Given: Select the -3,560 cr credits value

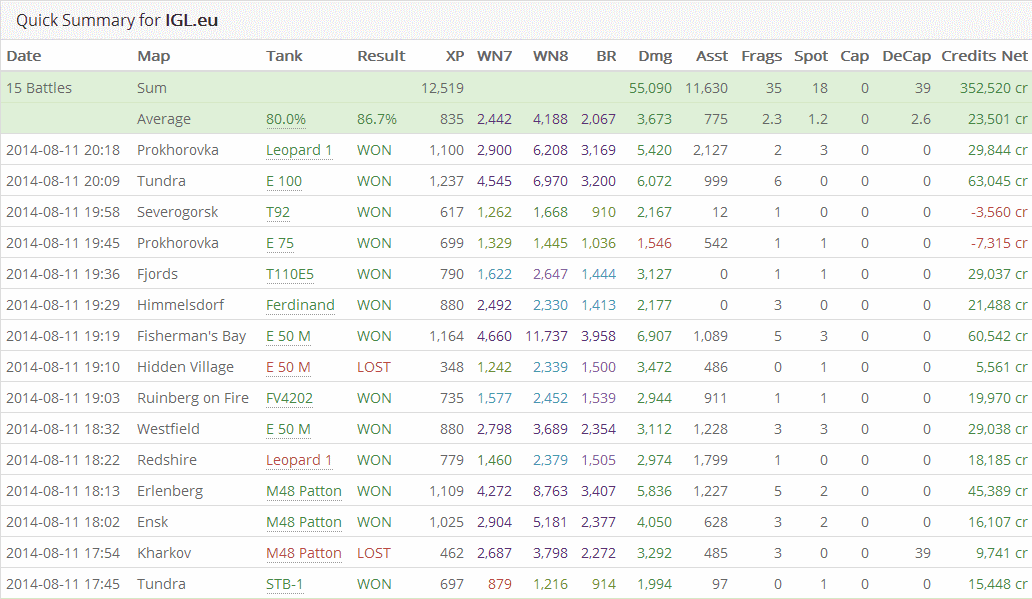Looking at the screenshot, I should point(998,212).
